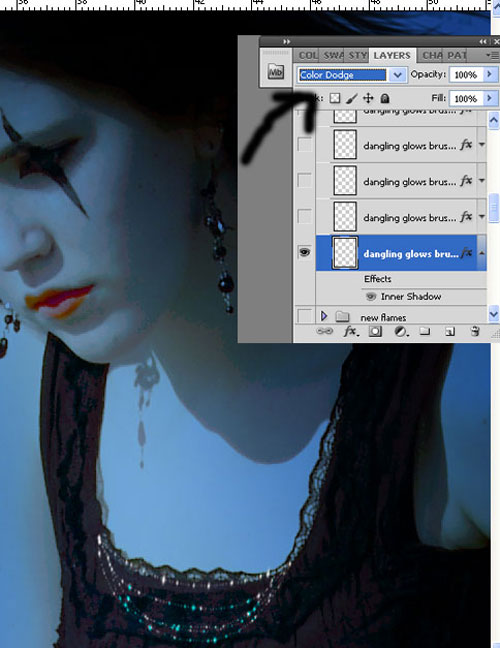Screen dimensions: 500x648
Task: Toggle Lock transparent pixels
Action: pos(335,98)
